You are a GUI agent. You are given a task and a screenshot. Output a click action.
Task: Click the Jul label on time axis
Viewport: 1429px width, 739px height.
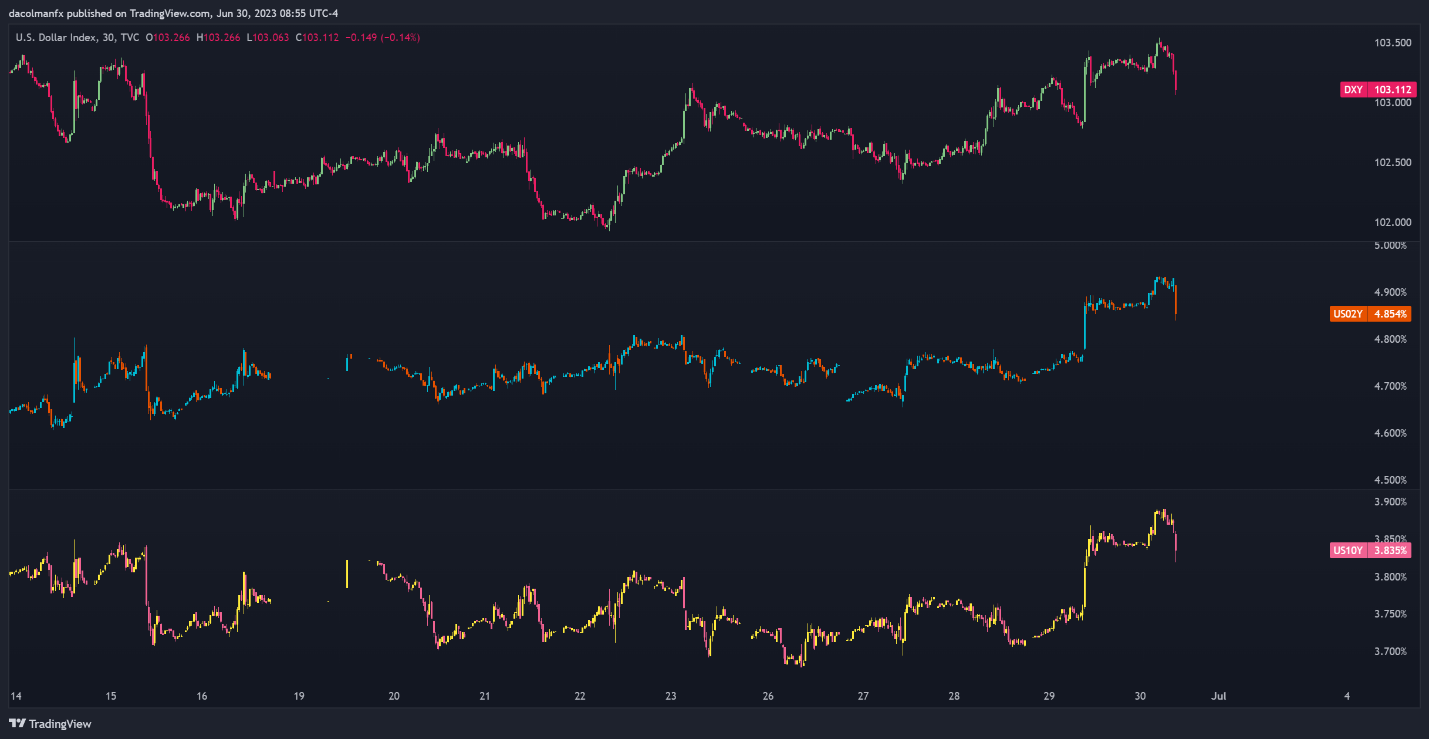tap(1218, 696)
